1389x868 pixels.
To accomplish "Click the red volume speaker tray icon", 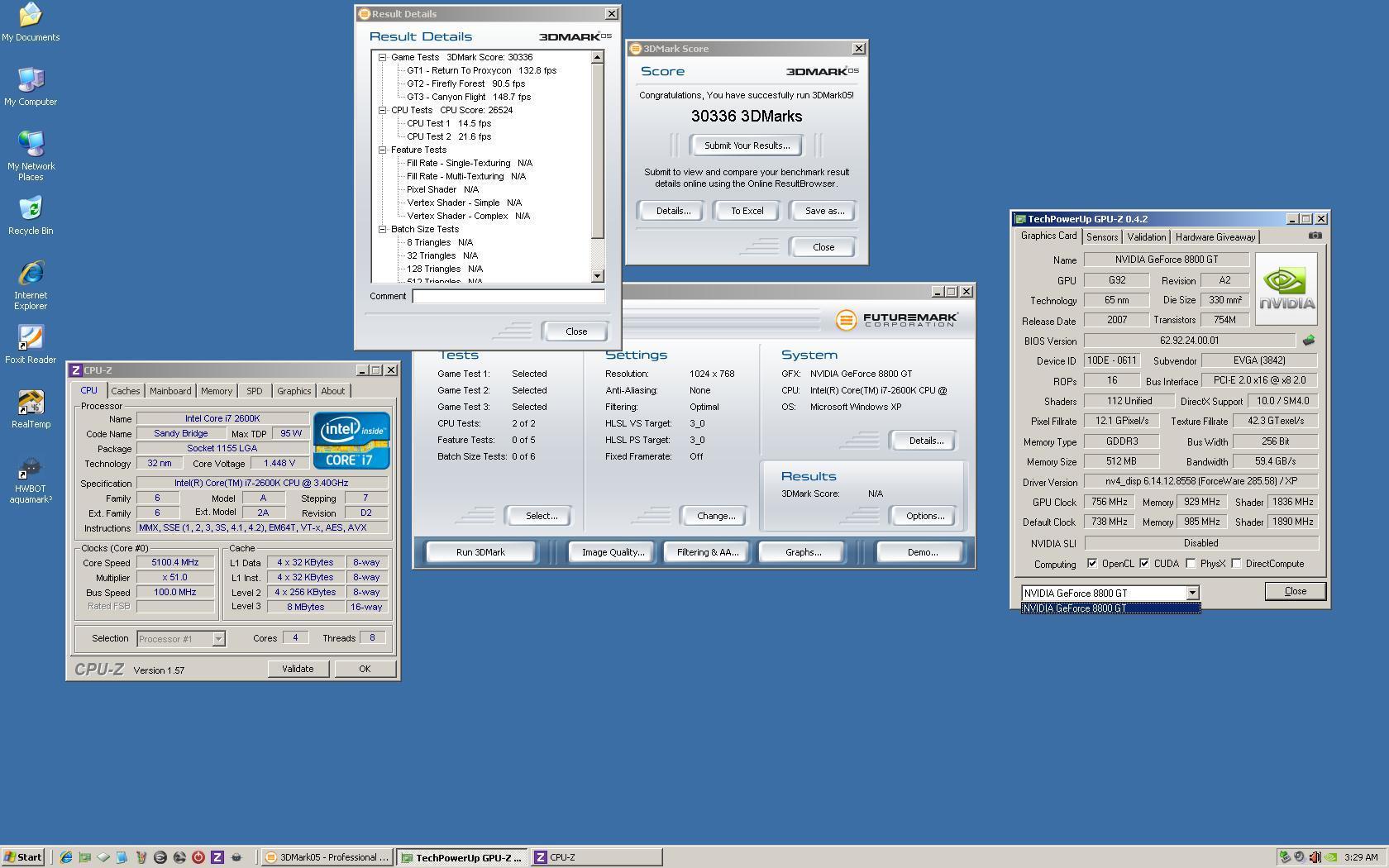I will pos(1315,857).
